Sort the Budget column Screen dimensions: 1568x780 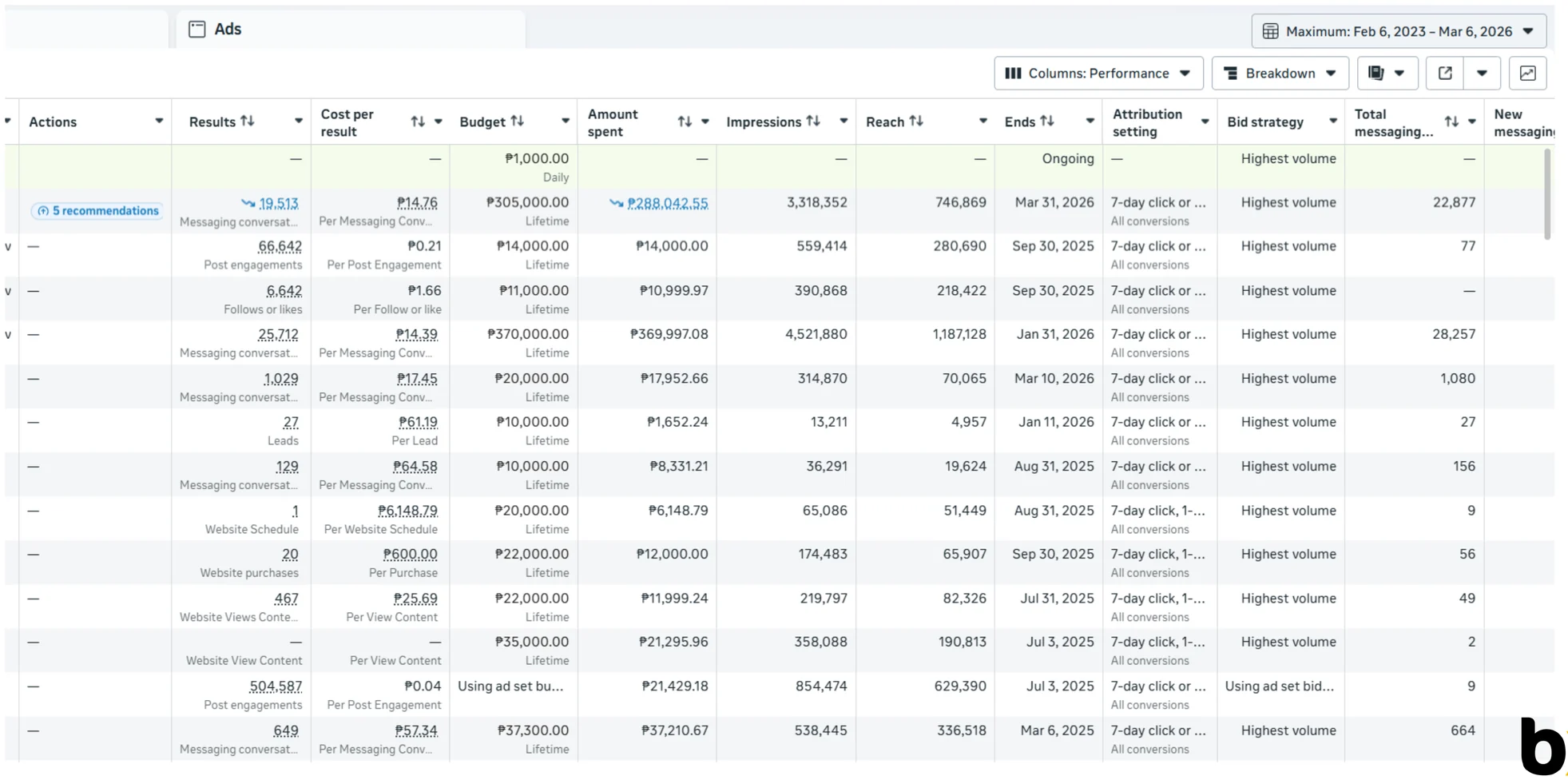pos(518,121)
